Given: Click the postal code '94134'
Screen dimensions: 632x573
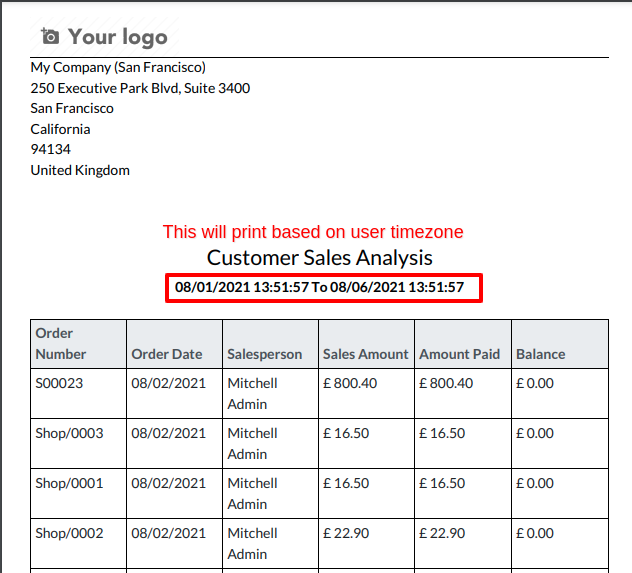Looking at the screenshot, I should pos(50,149).
